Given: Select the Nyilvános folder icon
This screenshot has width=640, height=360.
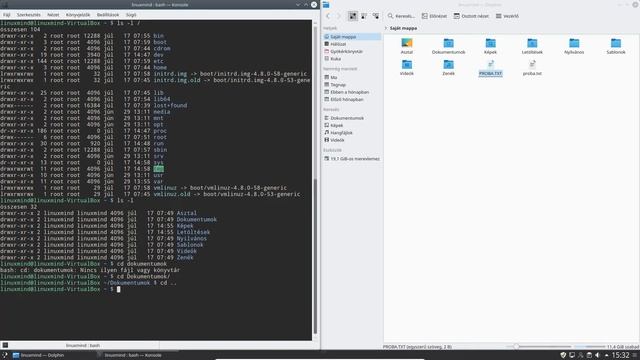Looking at the screenshot, I should (x=574, y=43).
